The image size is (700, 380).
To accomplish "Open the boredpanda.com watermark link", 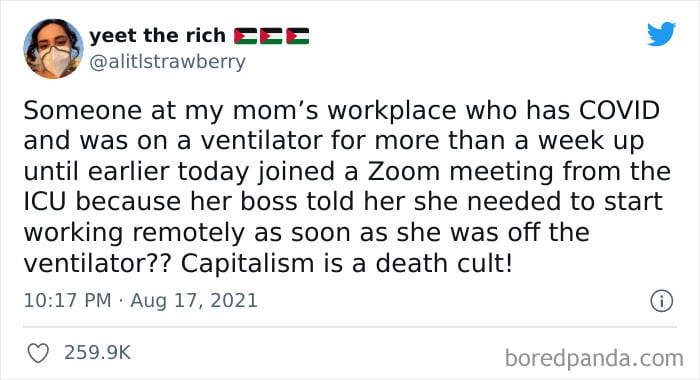I will [x=594, y=358].
